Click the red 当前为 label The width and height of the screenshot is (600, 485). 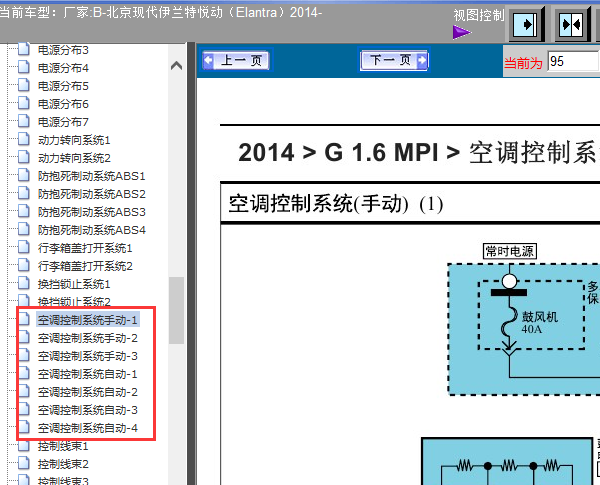[x=523, y=62]
